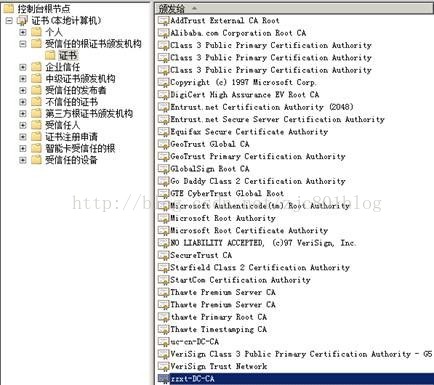This screenshot has width=434, height=385.
Task: Select the 第三方根证书颁发机构 tree item
Action: pos(89,113)
